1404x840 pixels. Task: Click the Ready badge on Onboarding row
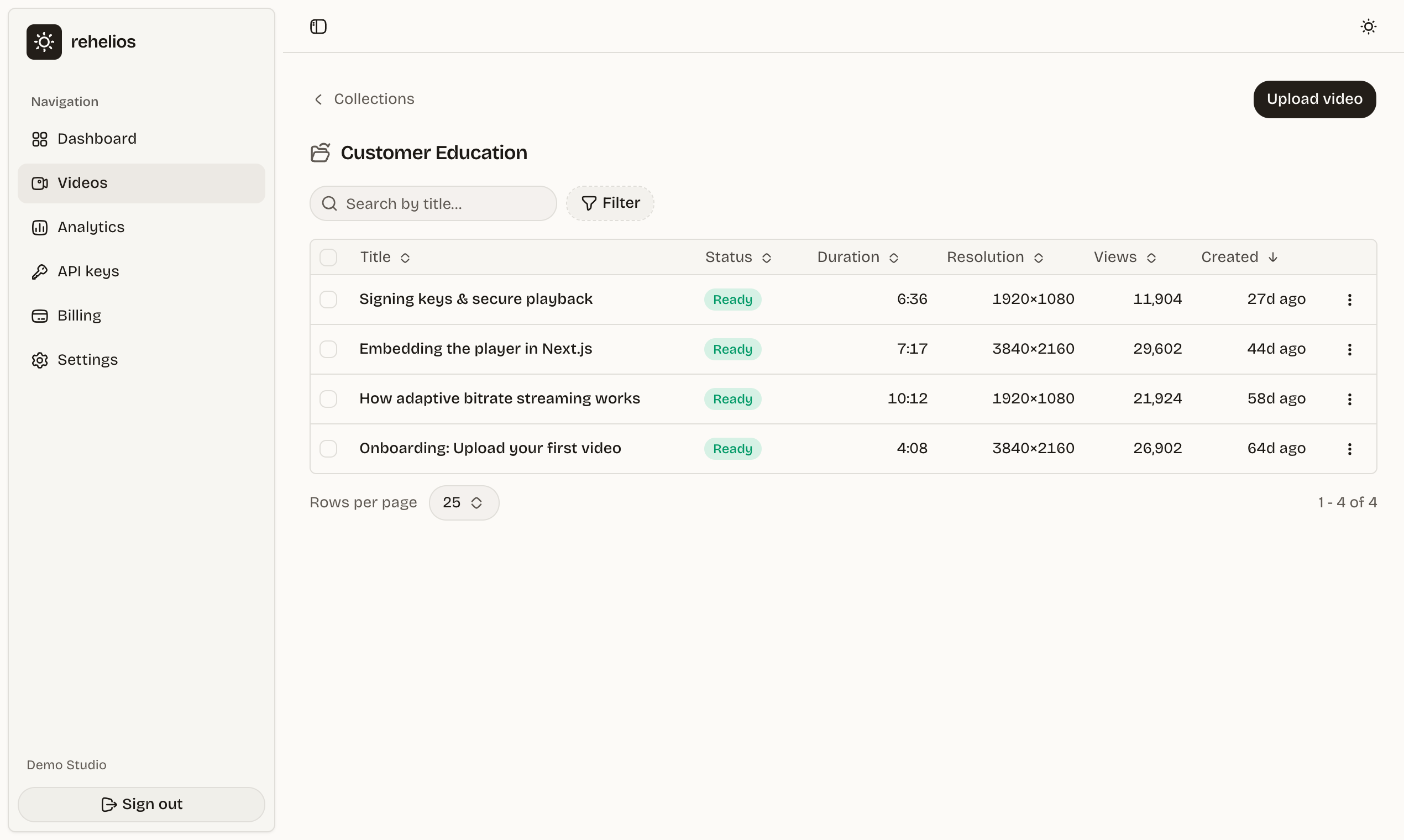pyautogui.click(x=732, y=449)
